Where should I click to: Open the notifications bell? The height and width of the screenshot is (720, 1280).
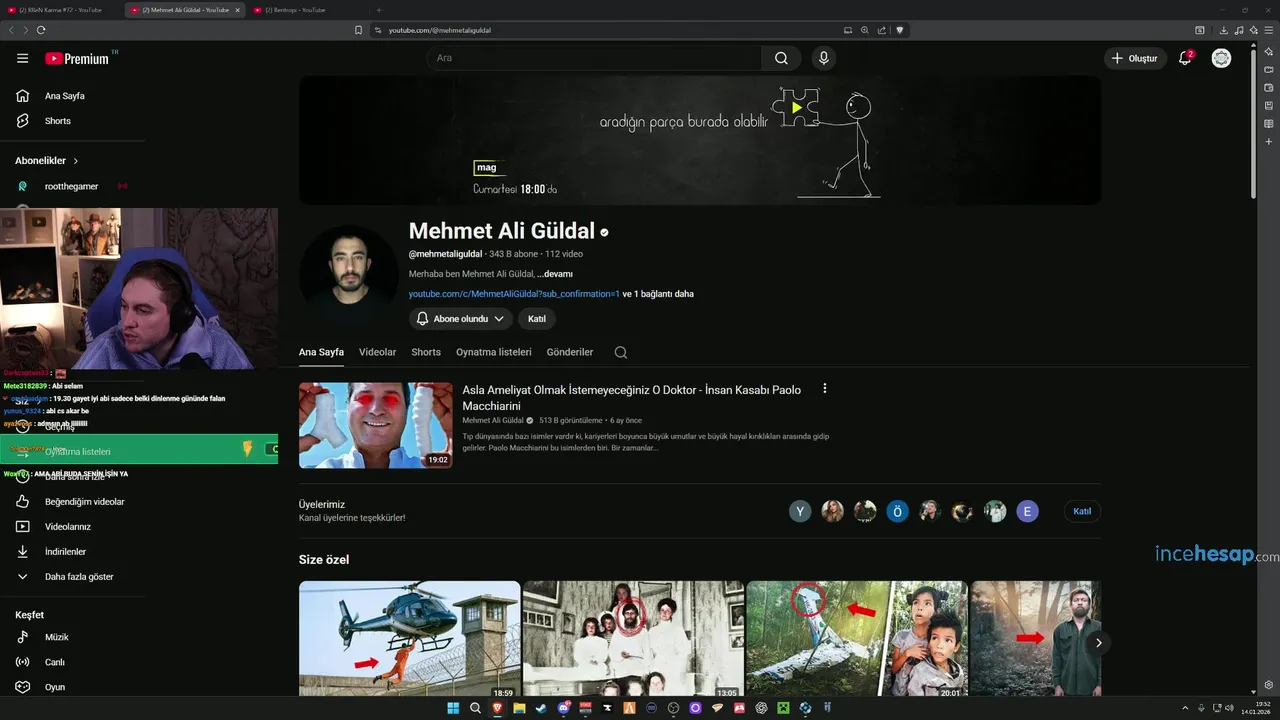tap(1185, 58)
